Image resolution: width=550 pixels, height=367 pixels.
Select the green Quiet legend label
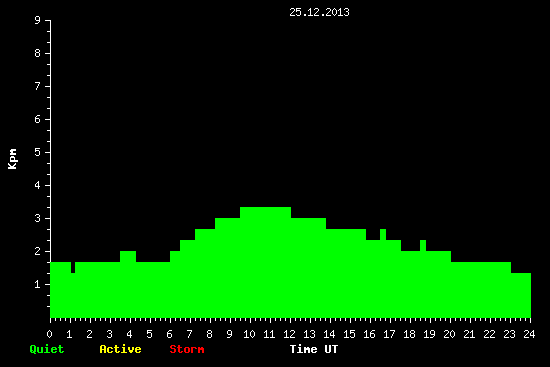coord(47,349)
